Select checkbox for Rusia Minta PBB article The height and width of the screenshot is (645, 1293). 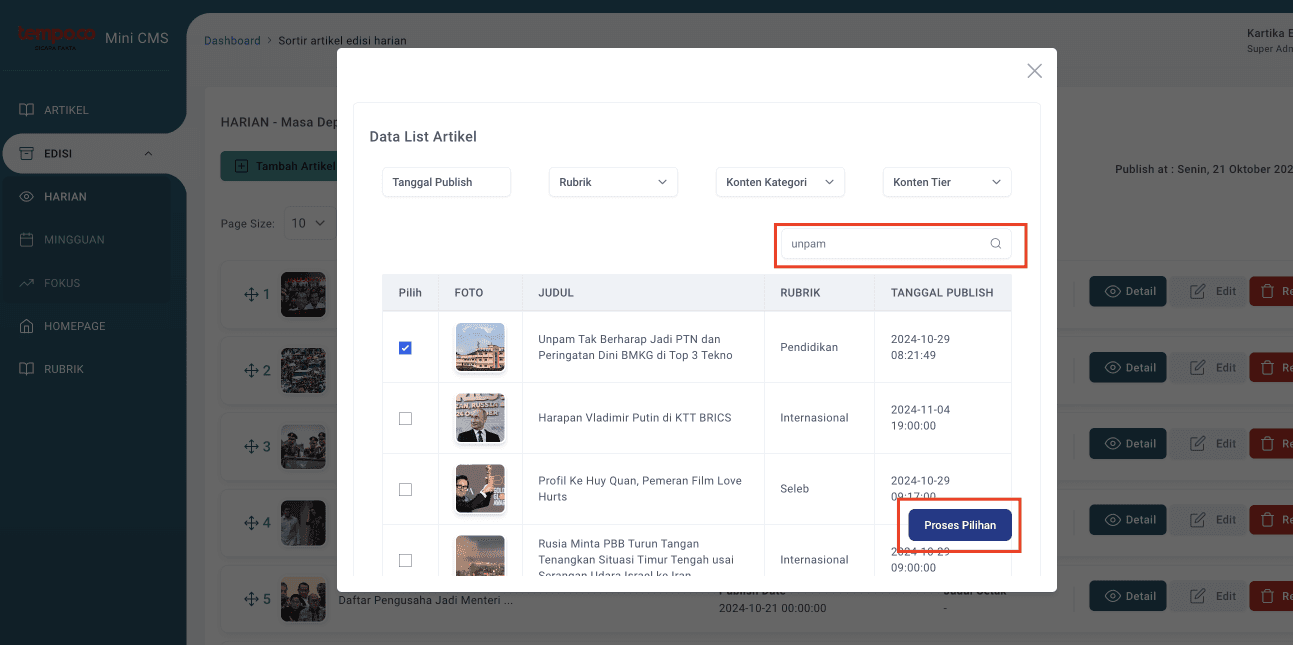tap(405, 561)
